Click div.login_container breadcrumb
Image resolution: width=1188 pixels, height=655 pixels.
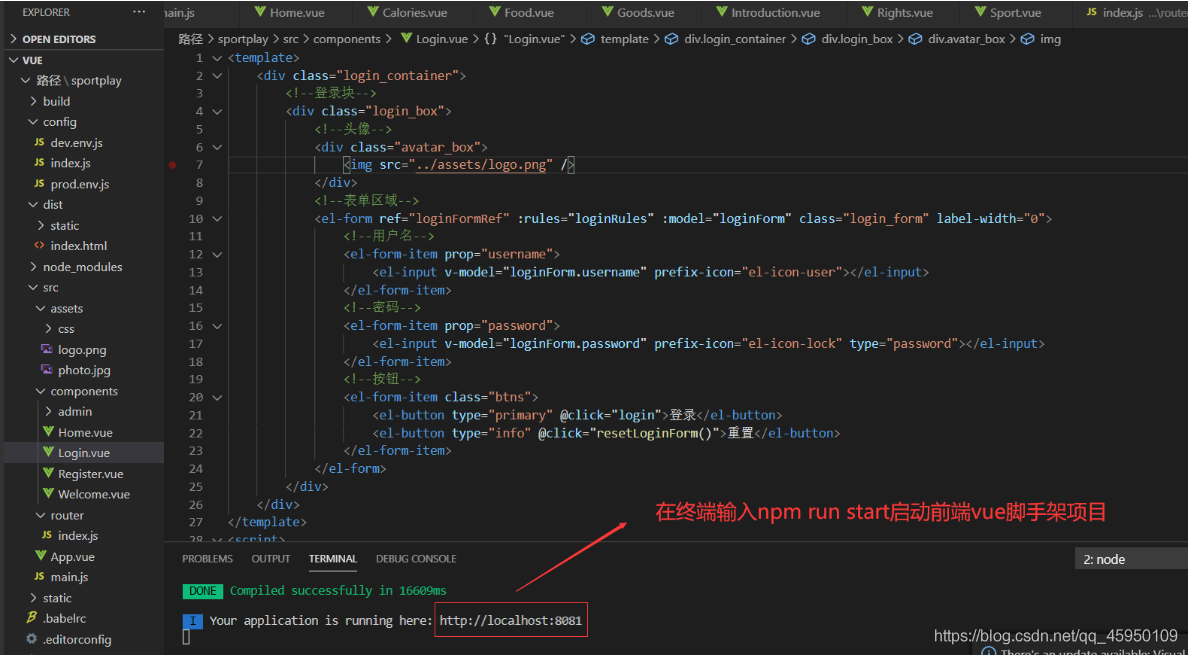[735, 39]
